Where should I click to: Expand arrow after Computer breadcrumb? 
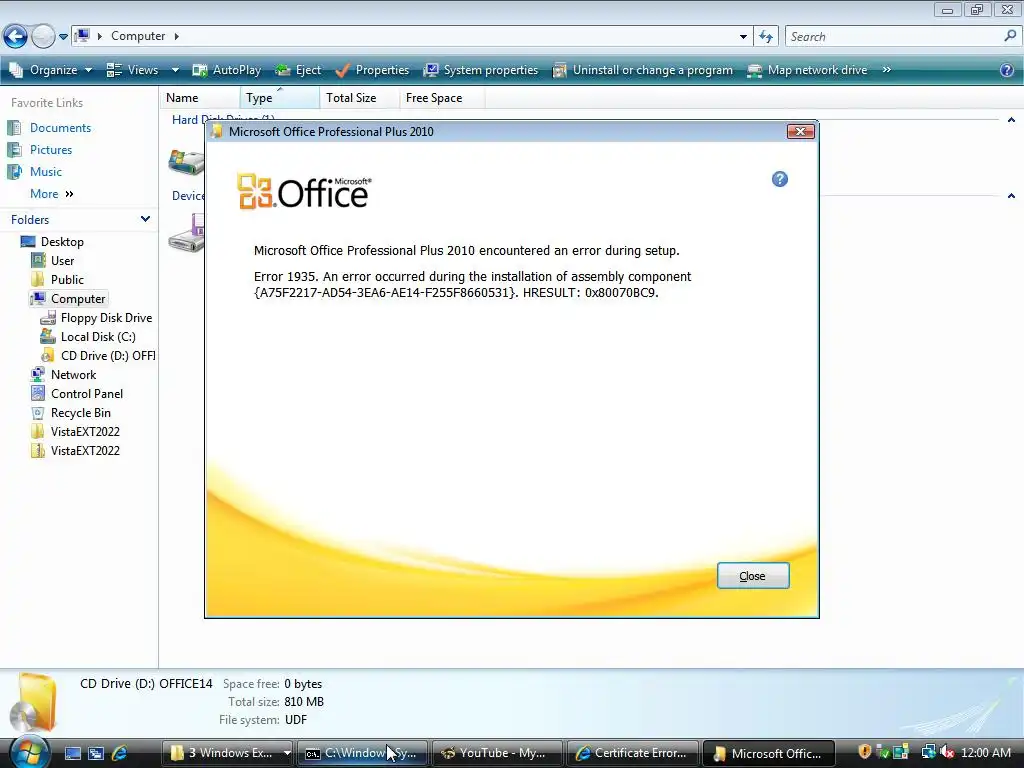pos(176,36)
